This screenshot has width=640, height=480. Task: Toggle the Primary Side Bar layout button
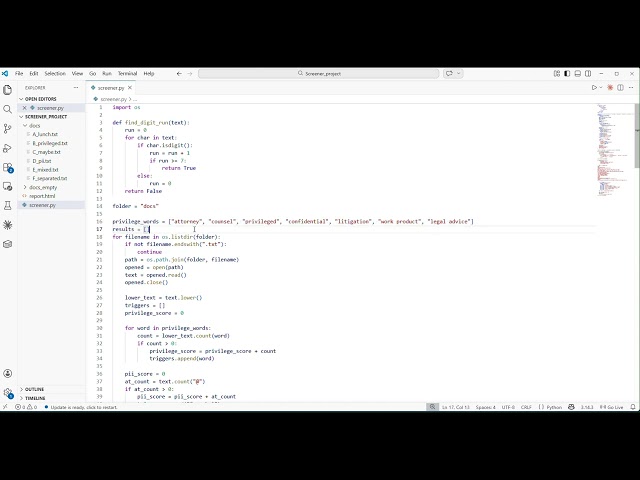tap(567, 73)
